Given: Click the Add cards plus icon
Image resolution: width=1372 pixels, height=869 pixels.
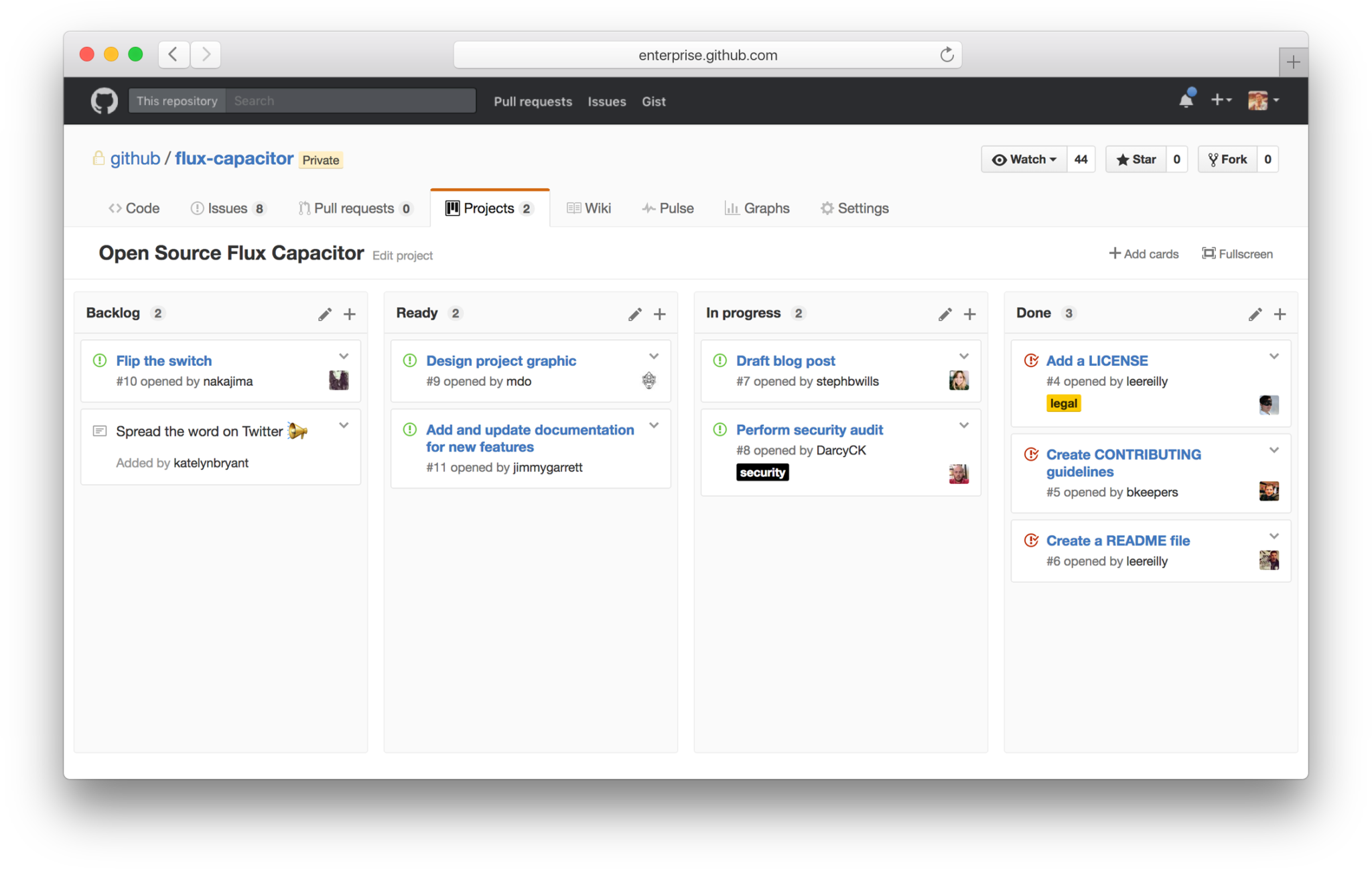Looking at the screenshot, I should tap(1113, 253).
